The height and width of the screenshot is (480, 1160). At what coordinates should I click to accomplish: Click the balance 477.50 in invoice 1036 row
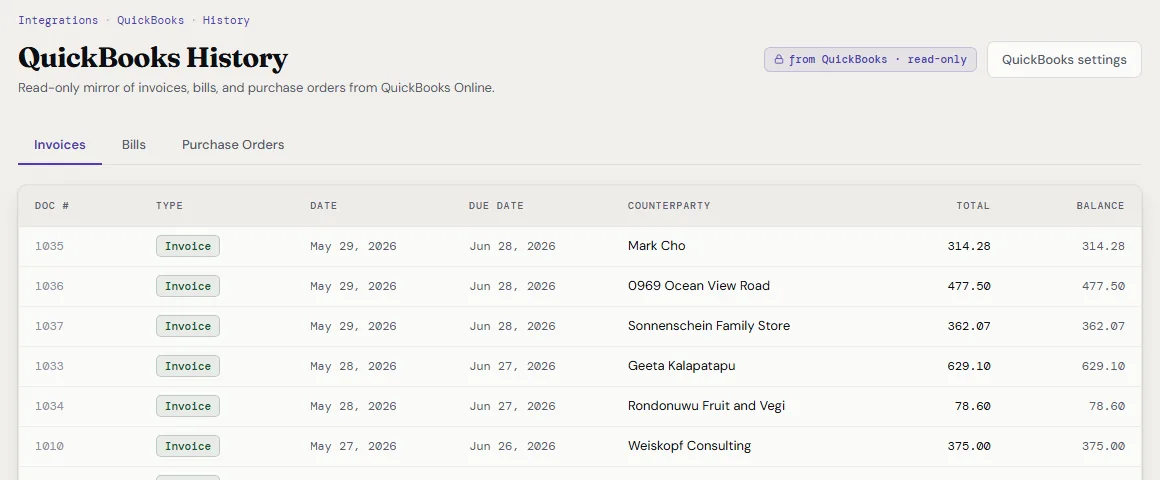tap(1103, 286)
